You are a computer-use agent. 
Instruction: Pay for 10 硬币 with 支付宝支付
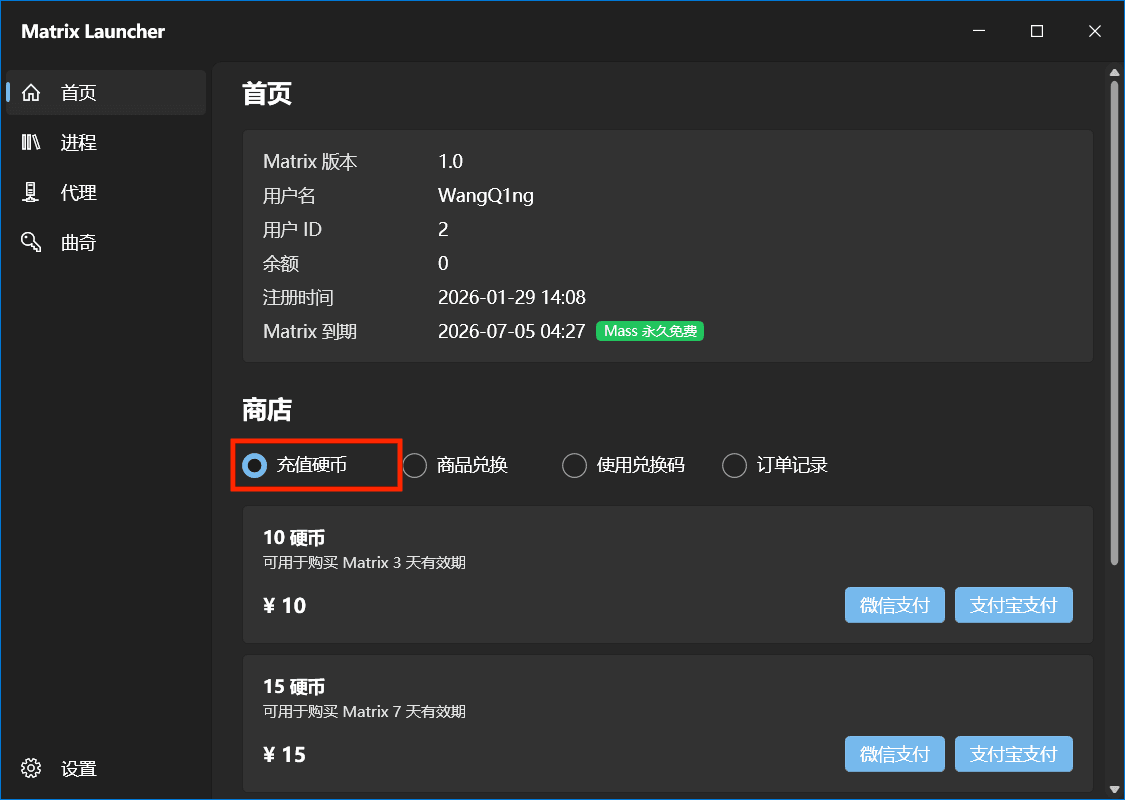tap(1014, 605)
